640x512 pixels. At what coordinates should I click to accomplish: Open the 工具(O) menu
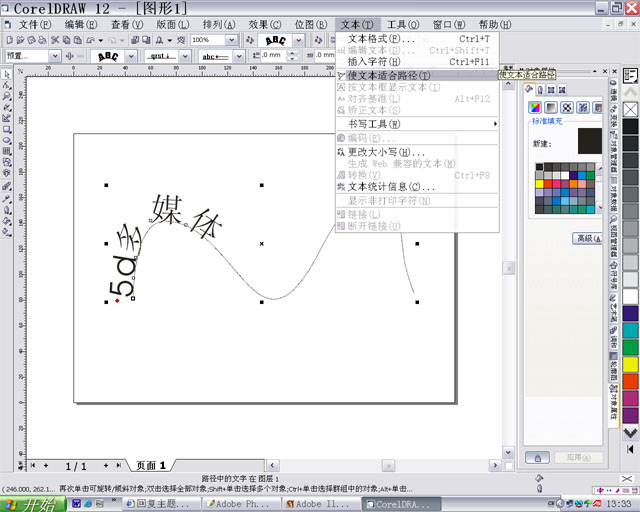coord(402,25)
